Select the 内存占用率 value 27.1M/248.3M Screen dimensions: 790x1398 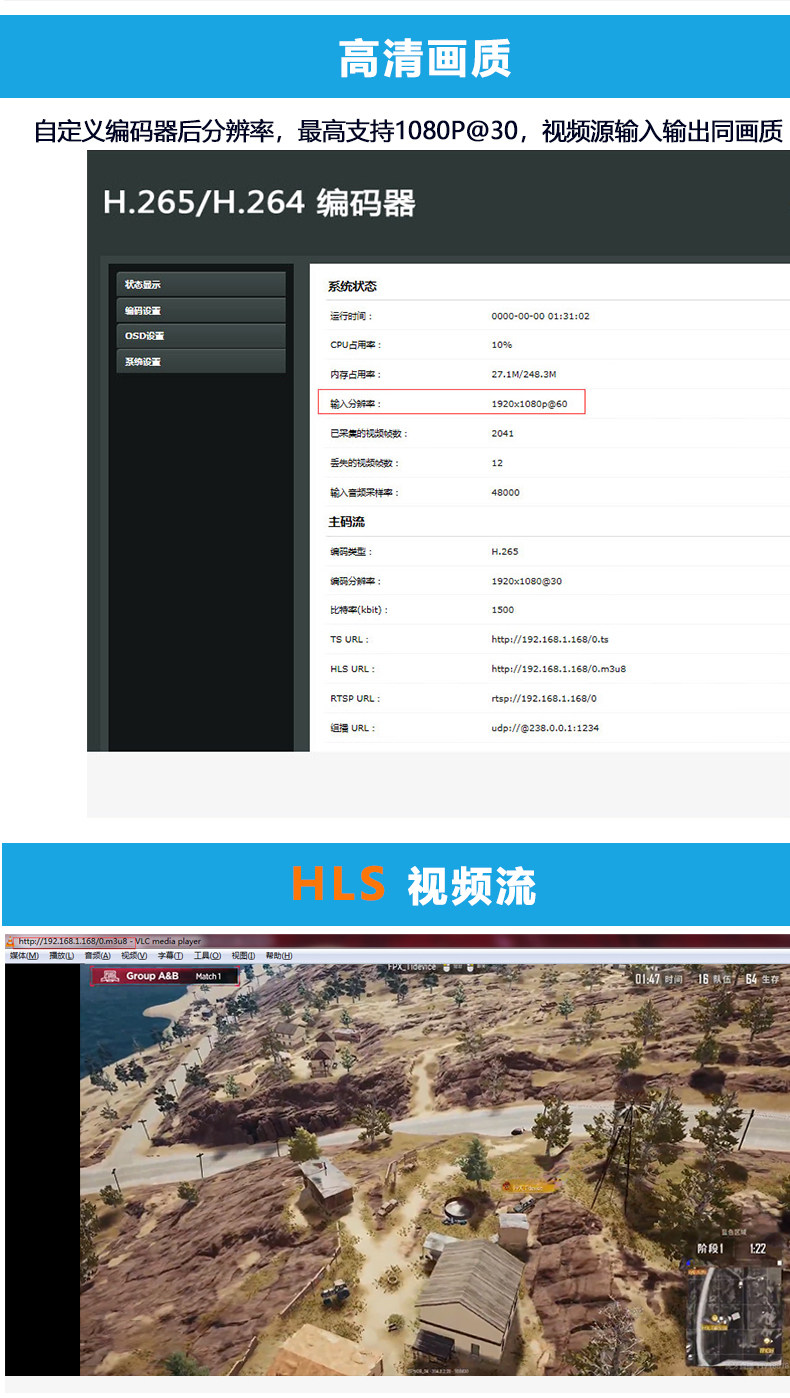524,374
